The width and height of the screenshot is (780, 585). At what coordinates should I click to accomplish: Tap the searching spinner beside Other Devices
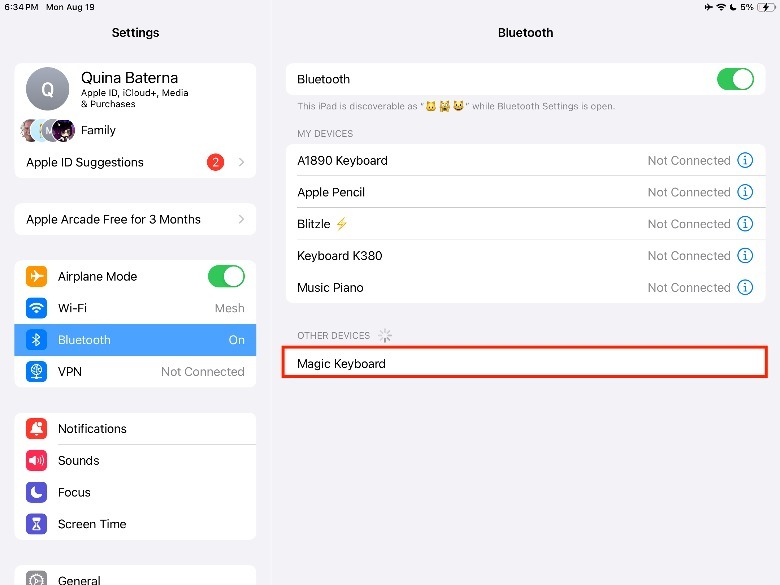[x=385, y=336]
